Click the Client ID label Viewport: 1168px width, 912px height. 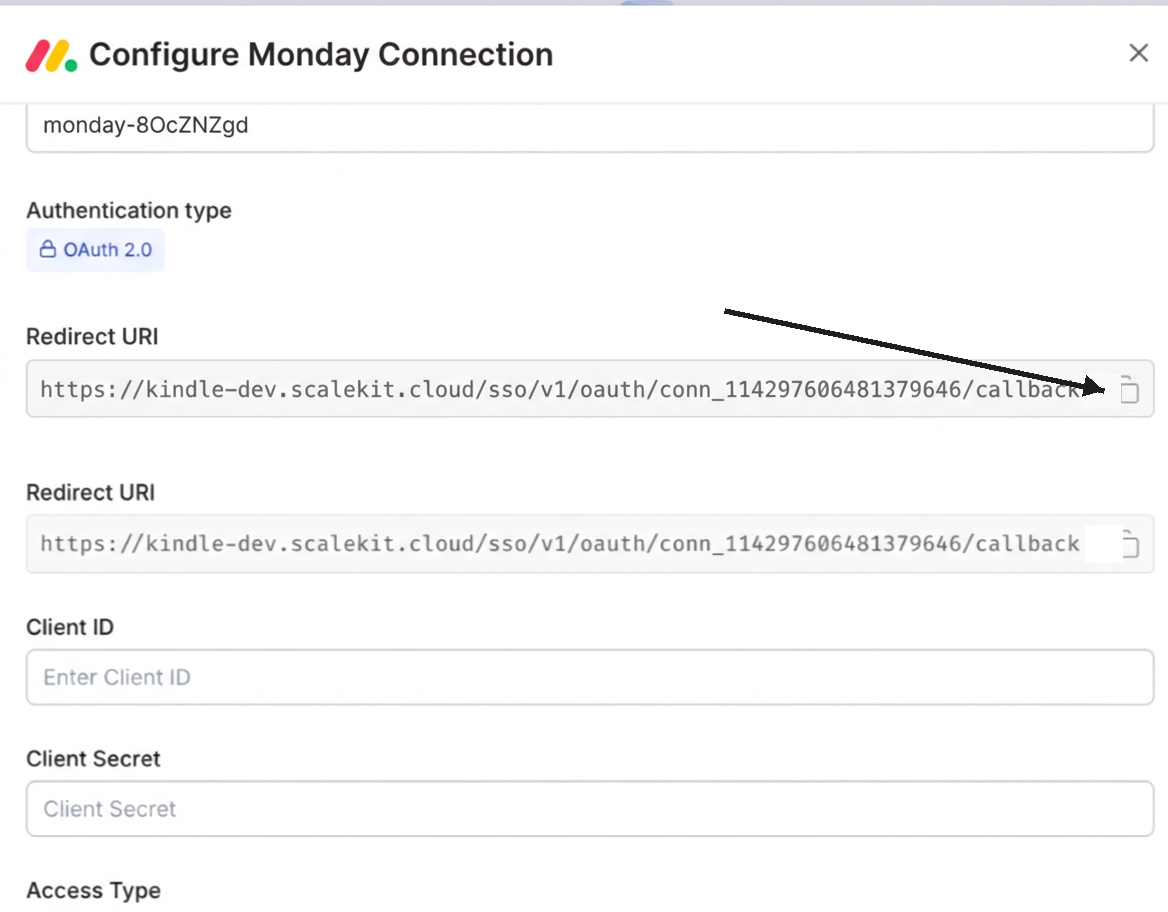[70, 627]
